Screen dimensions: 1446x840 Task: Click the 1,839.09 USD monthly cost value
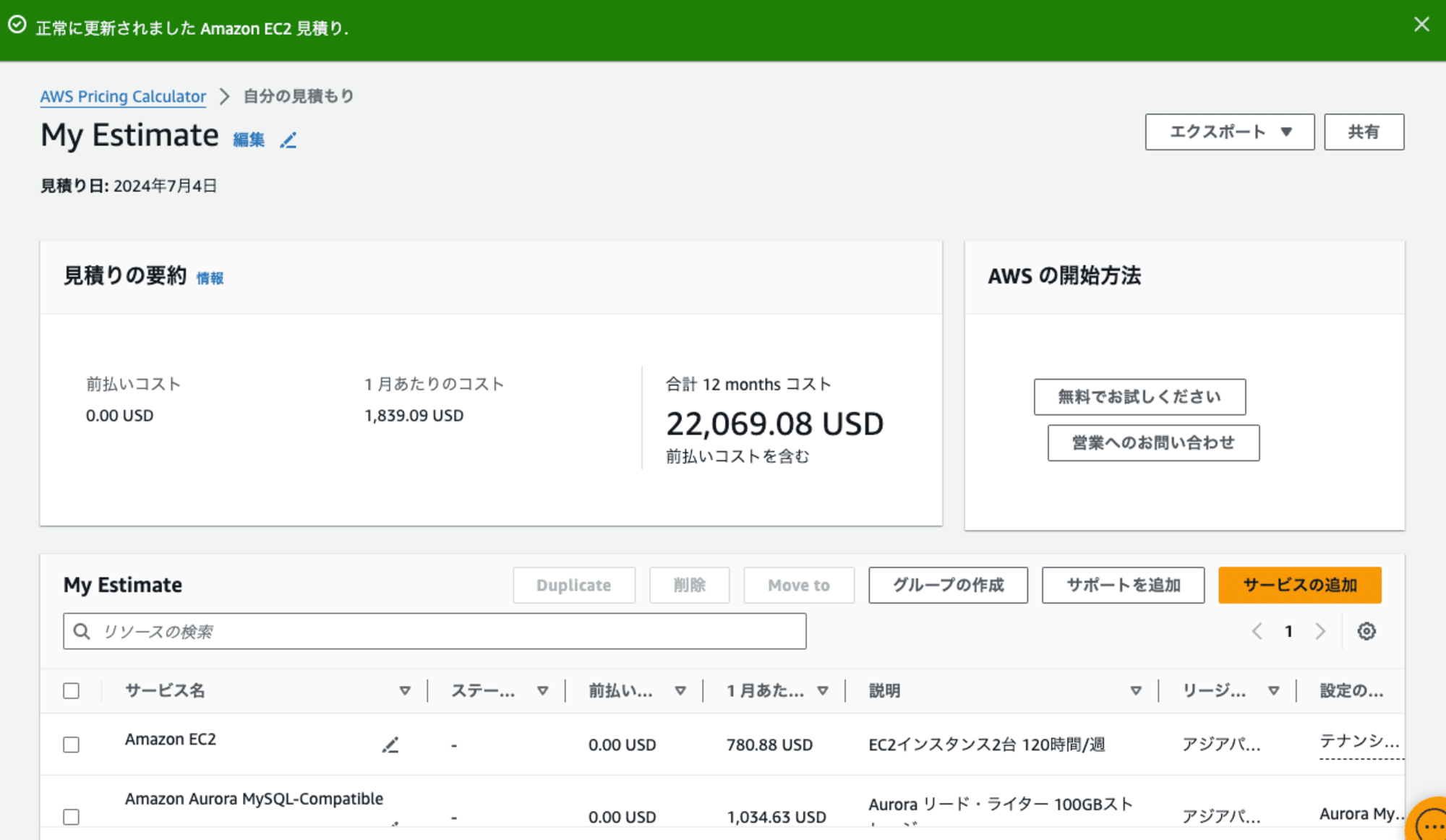click(x=414, y=416)
